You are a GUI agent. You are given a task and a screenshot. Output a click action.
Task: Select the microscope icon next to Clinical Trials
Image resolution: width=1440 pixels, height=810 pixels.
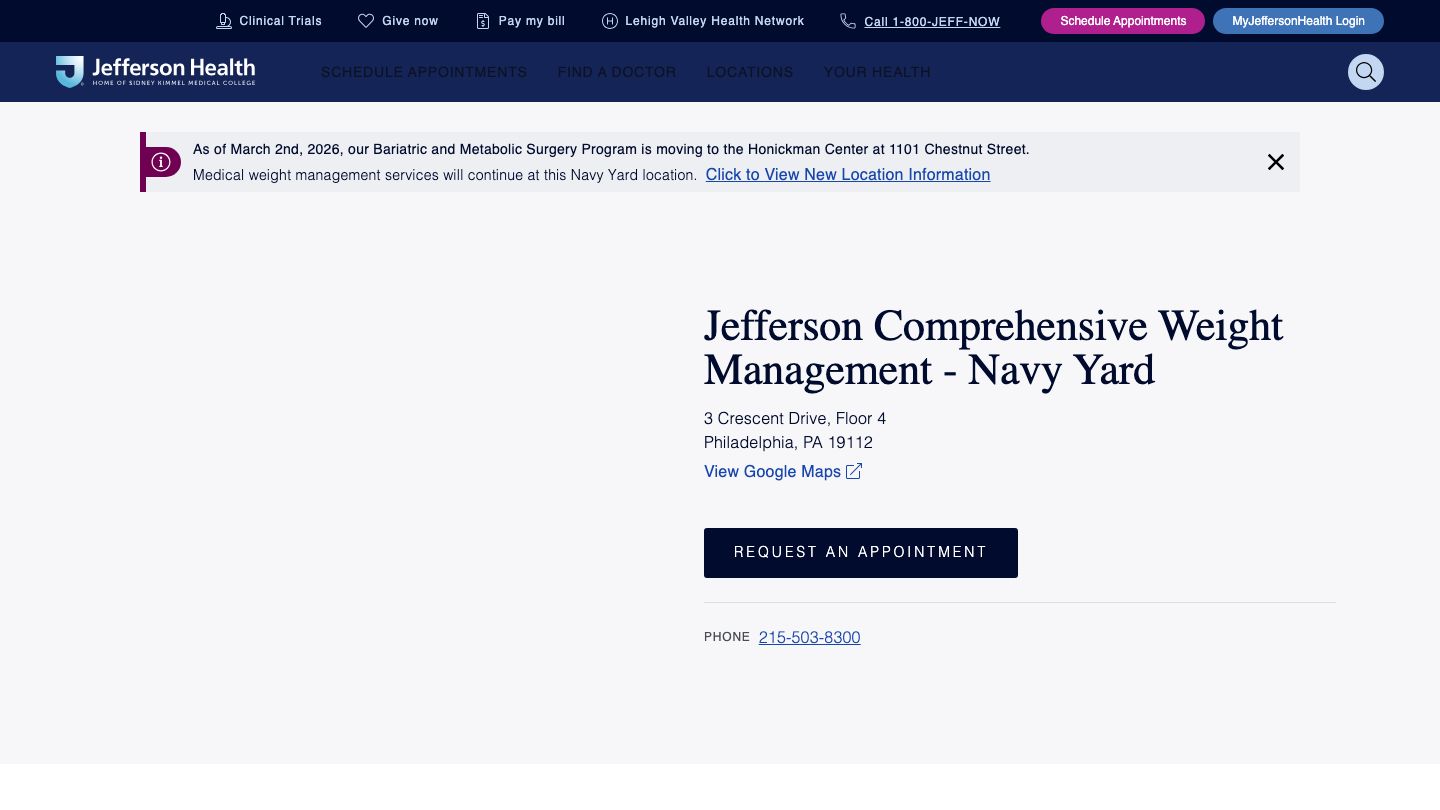point(223,20)
